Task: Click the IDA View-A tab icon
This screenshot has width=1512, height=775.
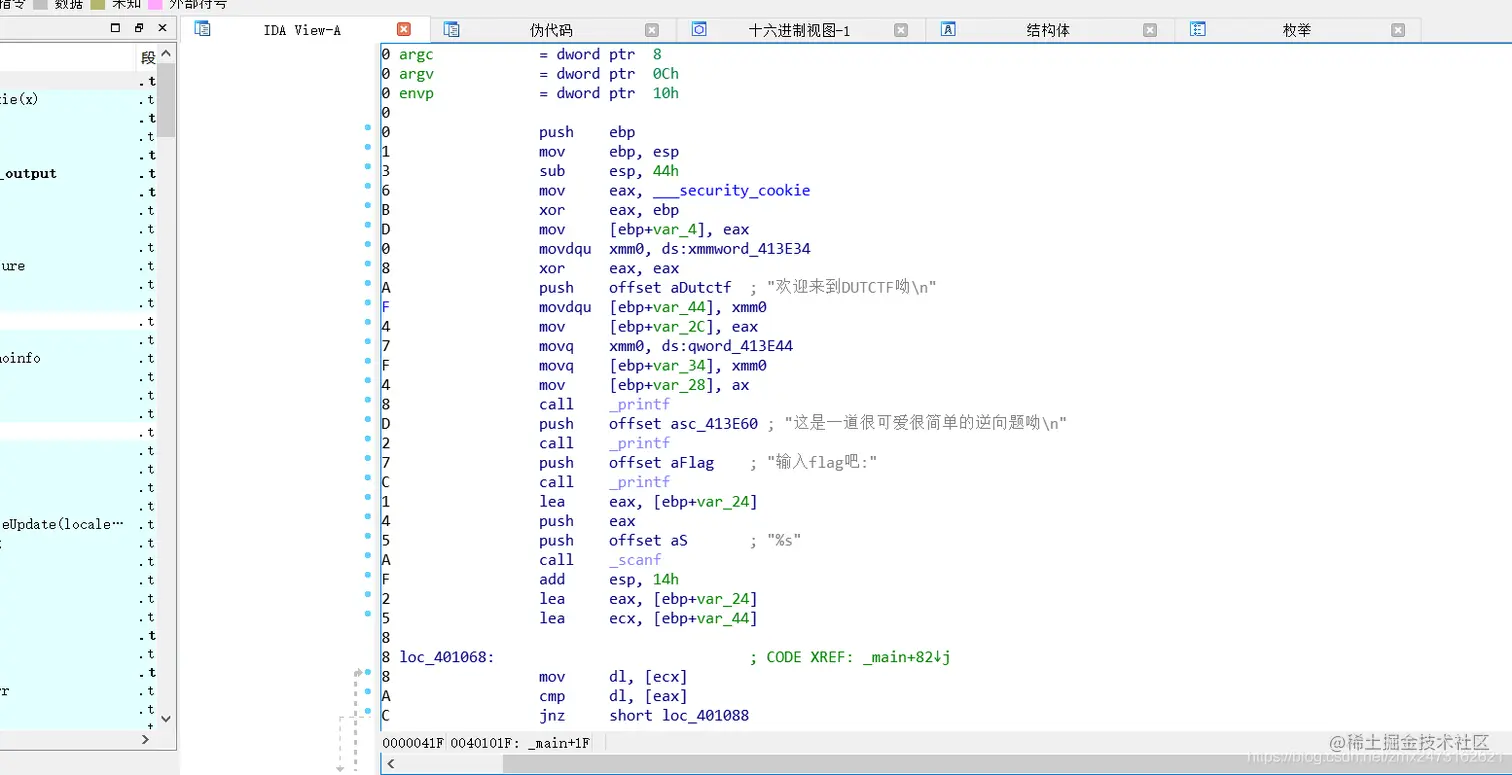Action: [203, 29]
